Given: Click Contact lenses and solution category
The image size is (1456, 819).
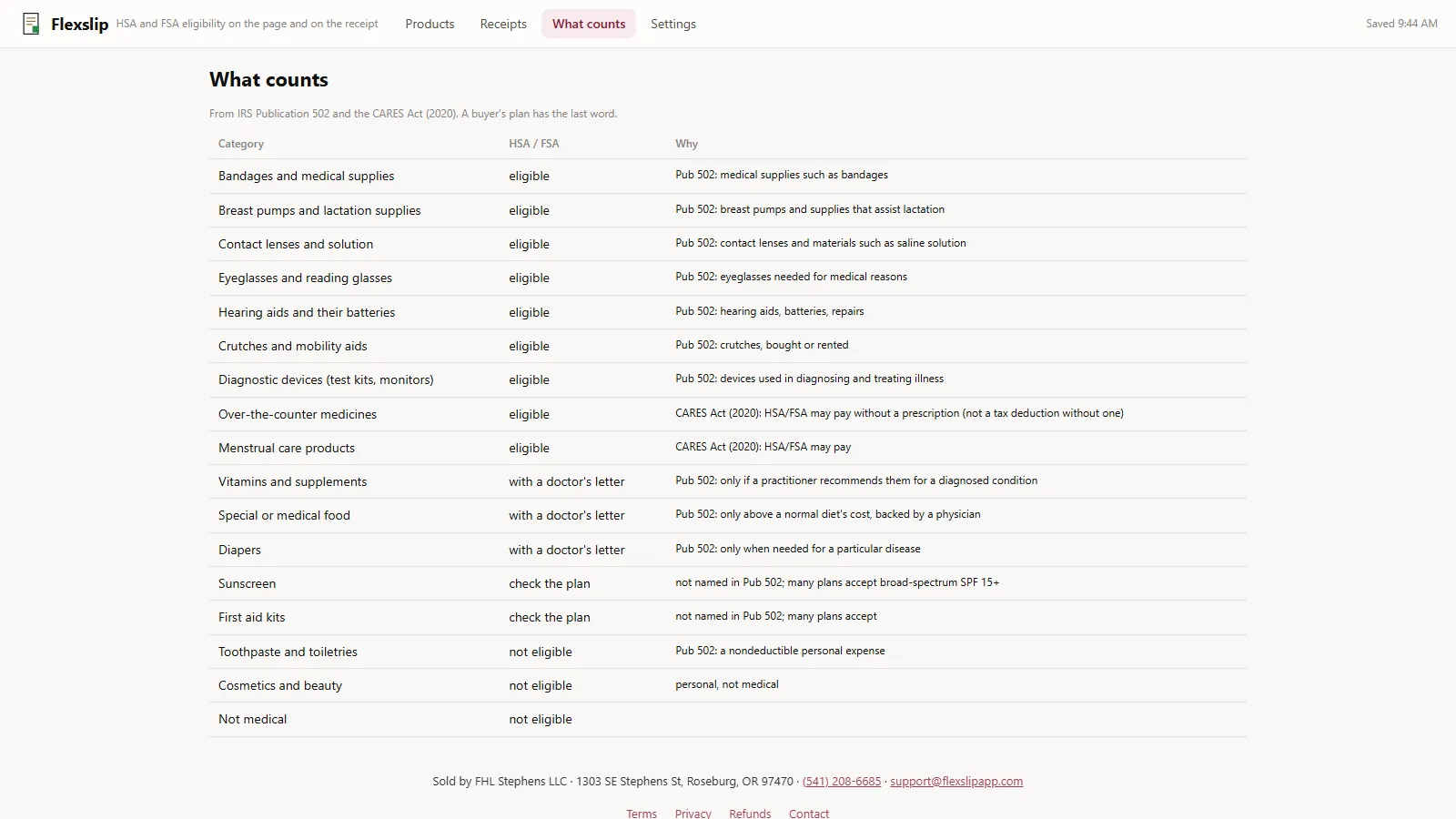Looking at the screenshot, I should [x=296, y=244].
